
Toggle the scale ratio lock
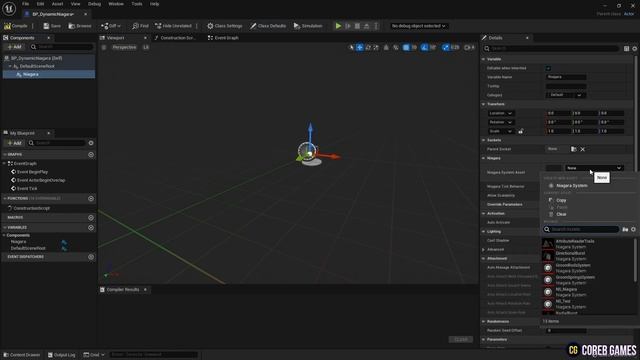(x=521, y=131)
